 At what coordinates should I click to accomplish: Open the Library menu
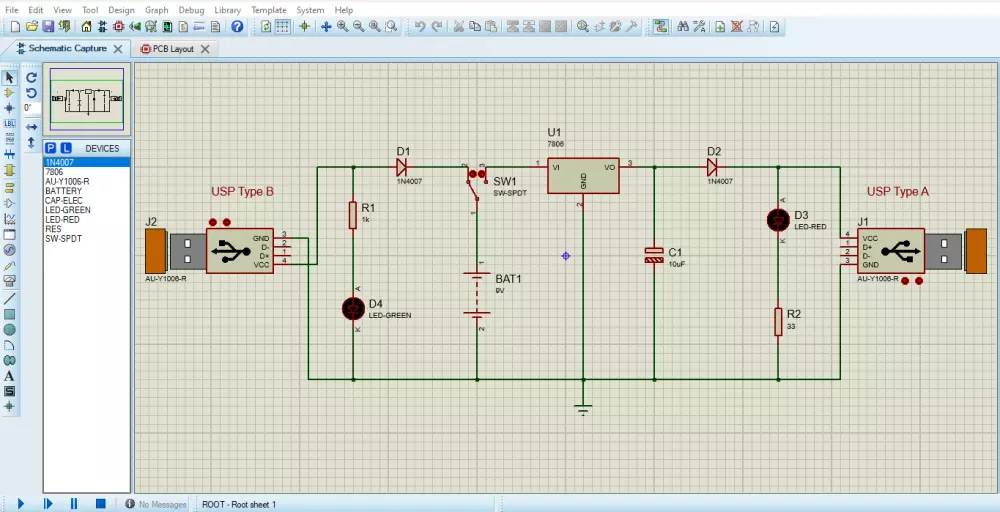227,10
